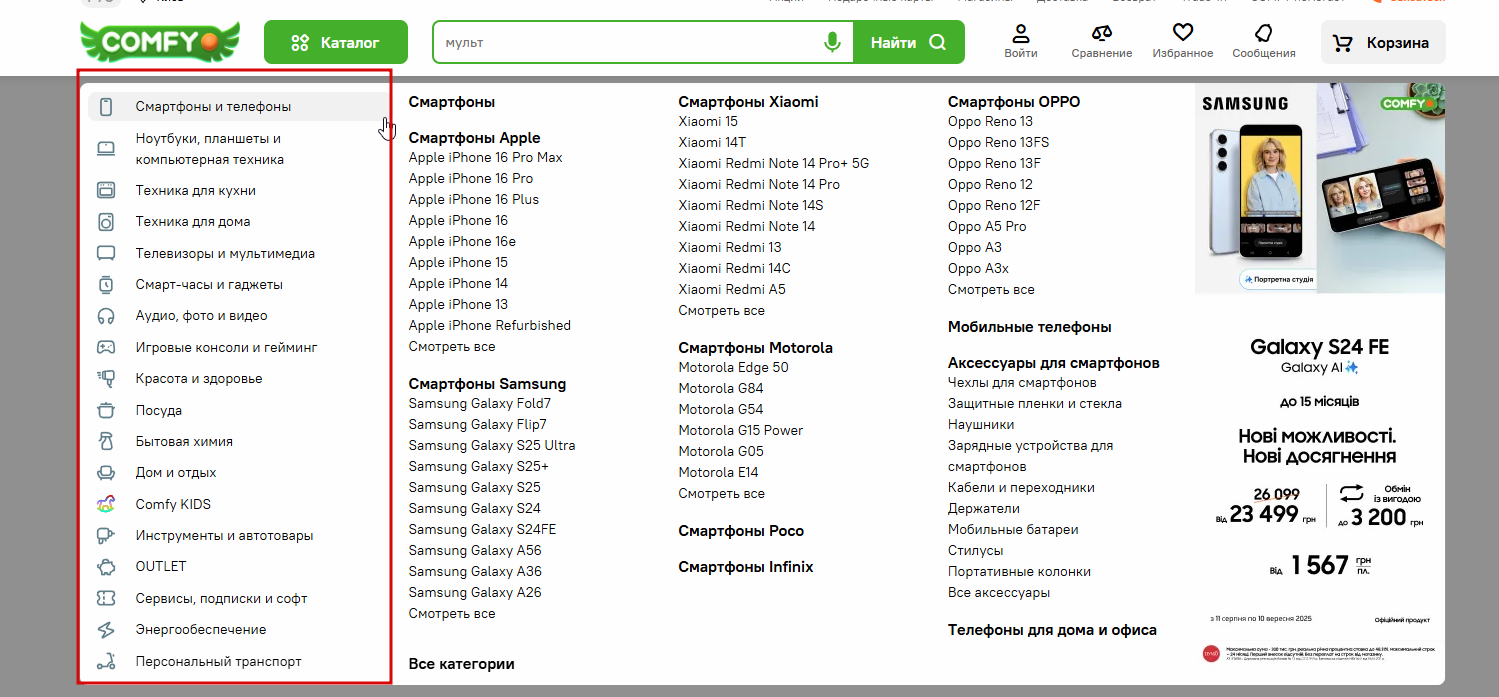Click gamepad icon beside Игровые консоли и гейминг
This screenshot has width=1499, height=697.
(106, 347)
